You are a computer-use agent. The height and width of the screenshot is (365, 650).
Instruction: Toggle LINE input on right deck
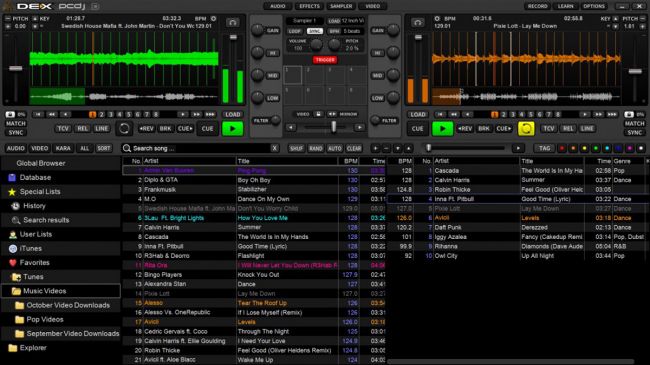pyautogui.click(x=587, y=129)
